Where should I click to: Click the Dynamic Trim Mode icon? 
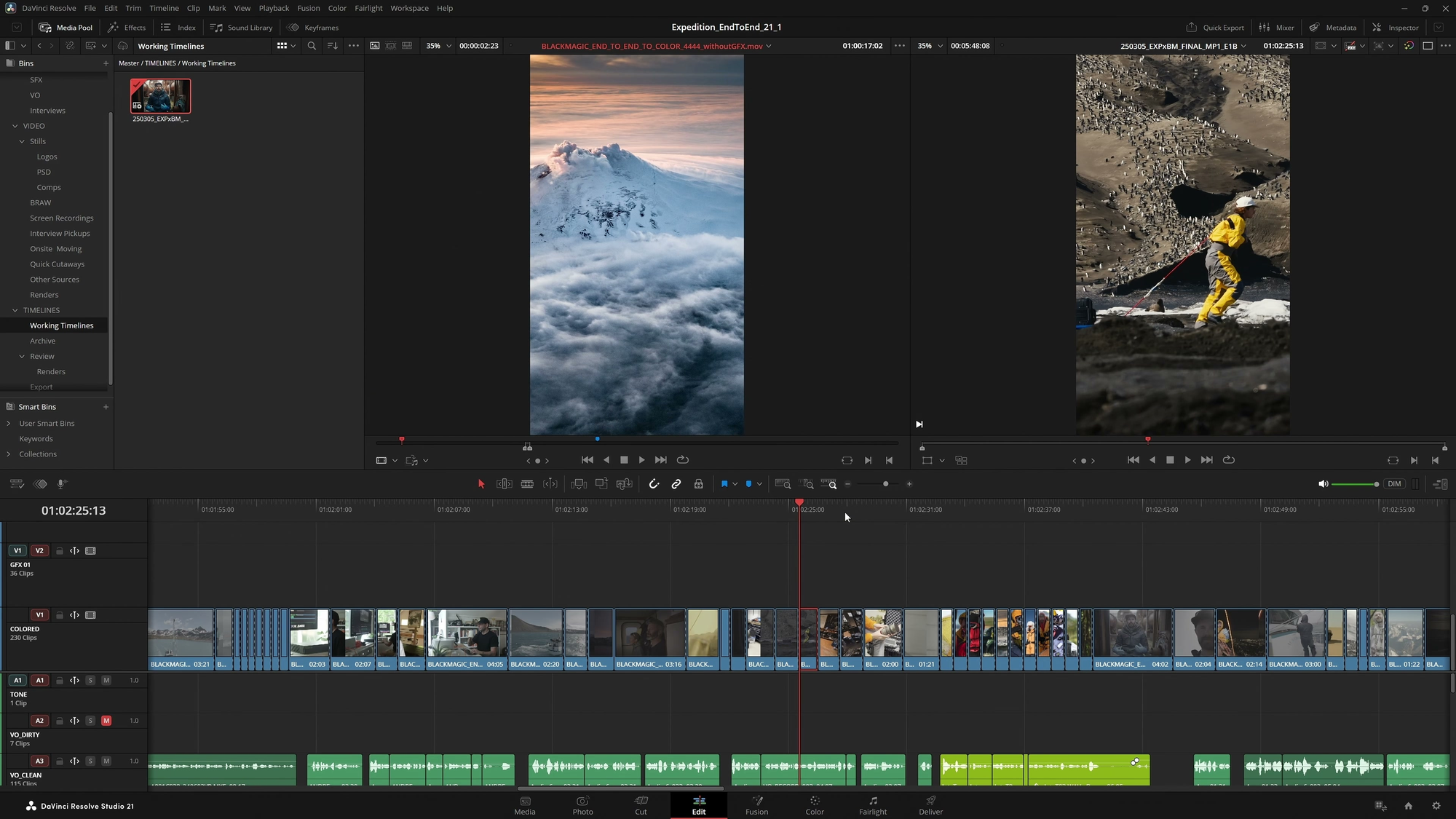pos(550,484)
